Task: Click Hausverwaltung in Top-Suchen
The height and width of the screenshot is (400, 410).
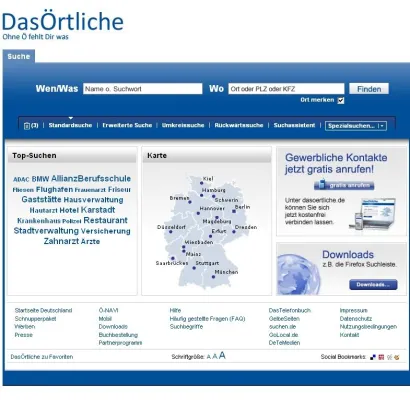Action: click(x=93, y=200)
